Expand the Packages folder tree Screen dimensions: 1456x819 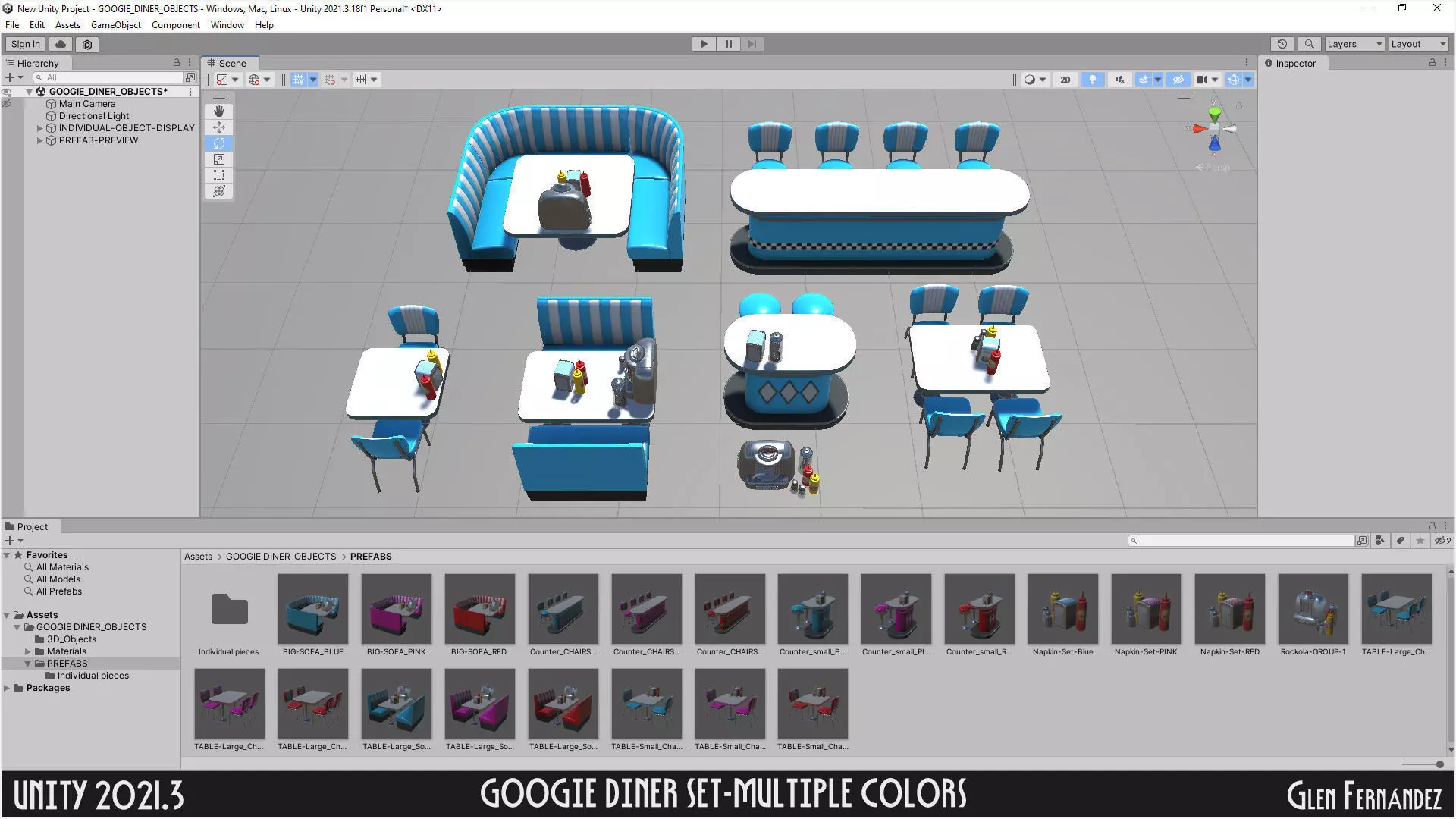click(x=7, y=688)
